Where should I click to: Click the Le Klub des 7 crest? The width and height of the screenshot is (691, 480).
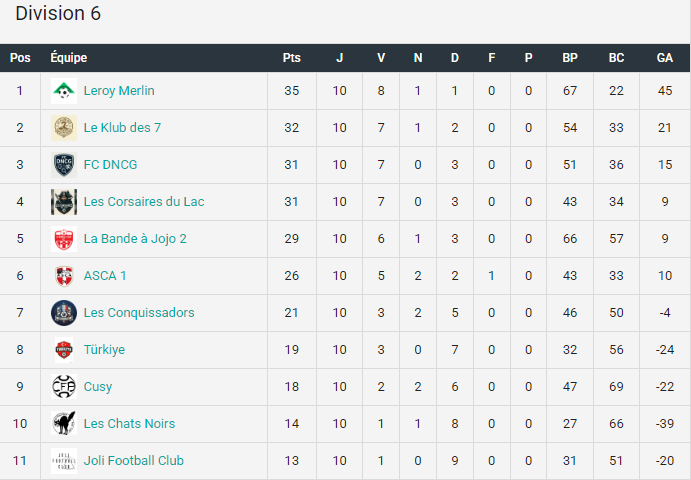click(x=64, y=128)
